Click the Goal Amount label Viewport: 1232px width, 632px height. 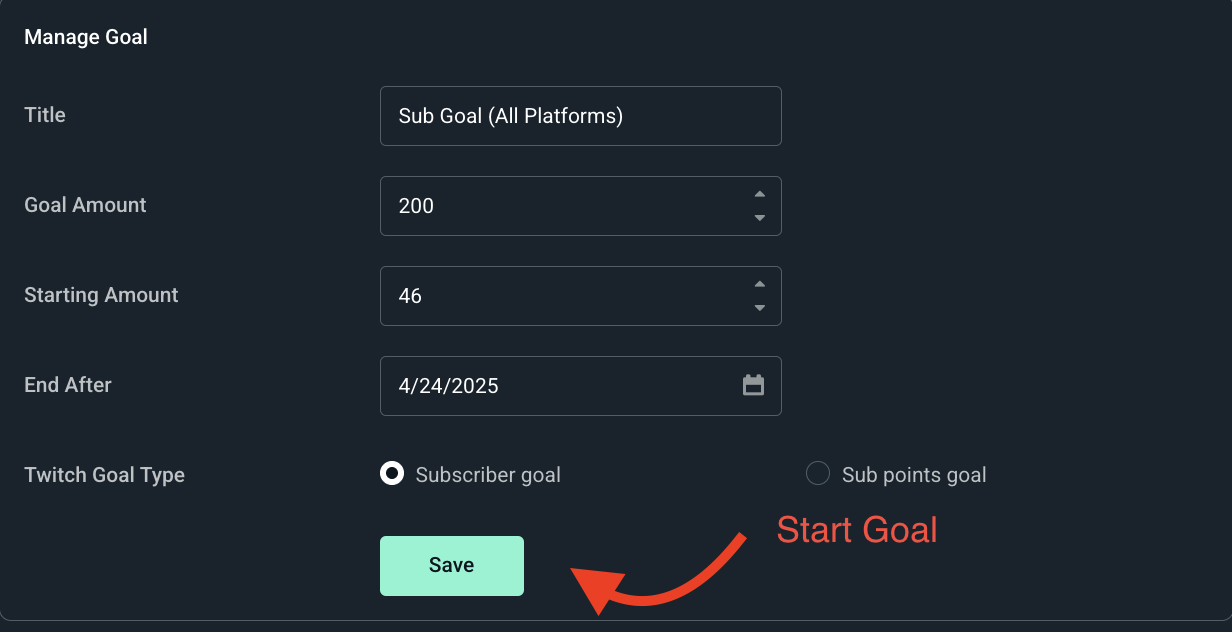[85, 205]
